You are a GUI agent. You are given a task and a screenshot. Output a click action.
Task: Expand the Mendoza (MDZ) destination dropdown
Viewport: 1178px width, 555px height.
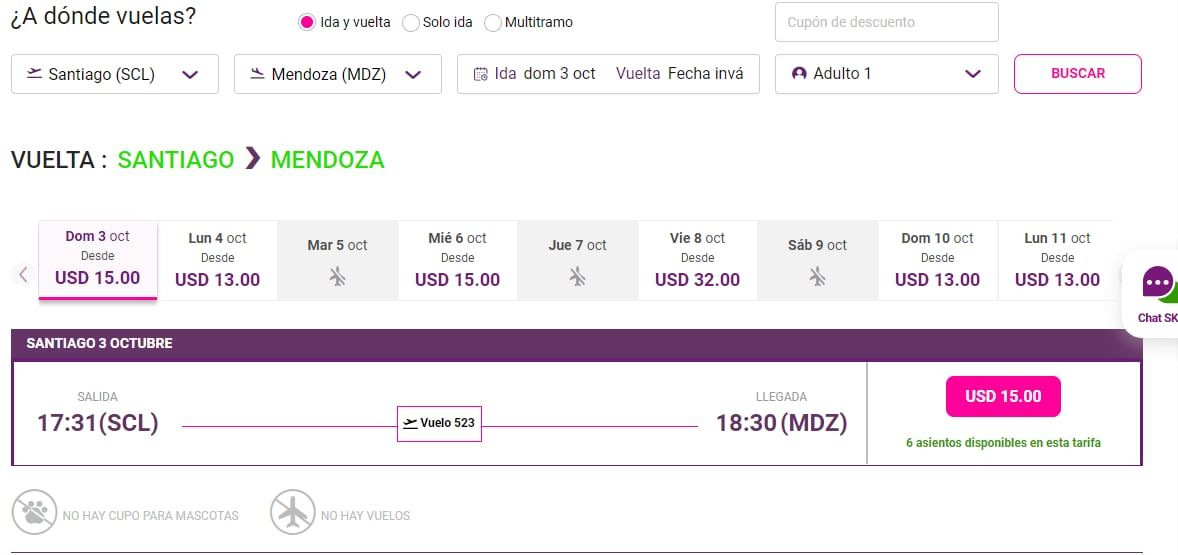(414, 74)
